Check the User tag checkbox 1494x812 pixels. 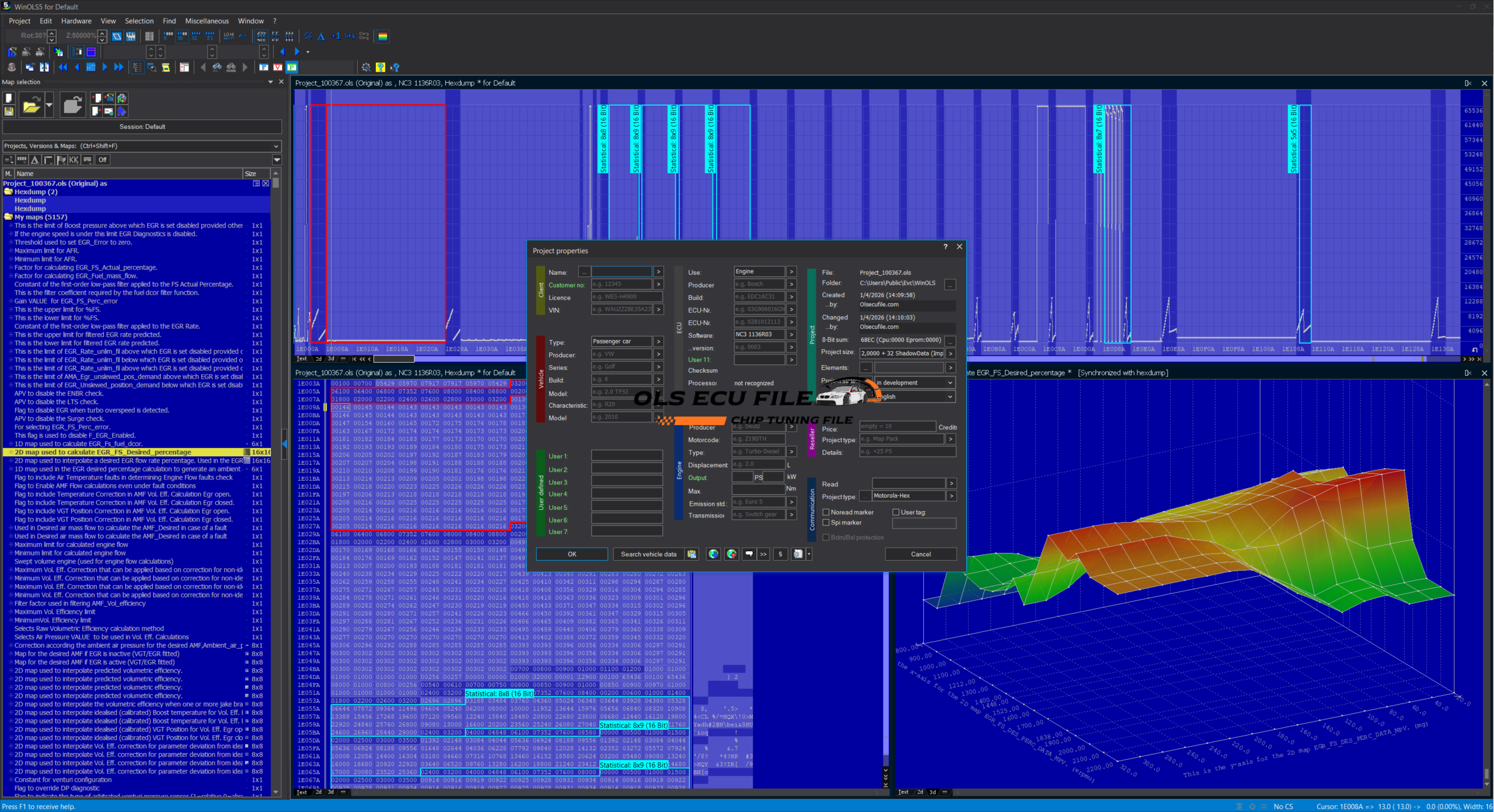(x=896, y=512)
